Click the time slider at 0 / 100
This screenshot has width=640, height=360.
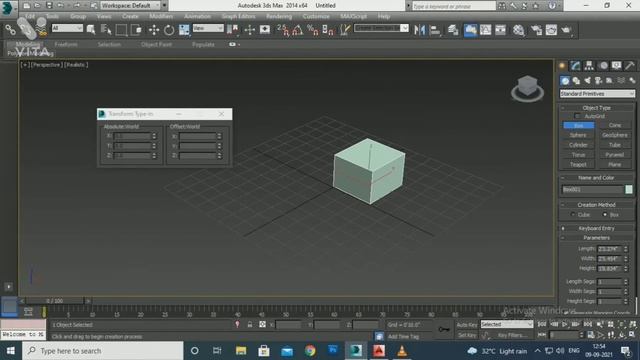coord(54,301)
